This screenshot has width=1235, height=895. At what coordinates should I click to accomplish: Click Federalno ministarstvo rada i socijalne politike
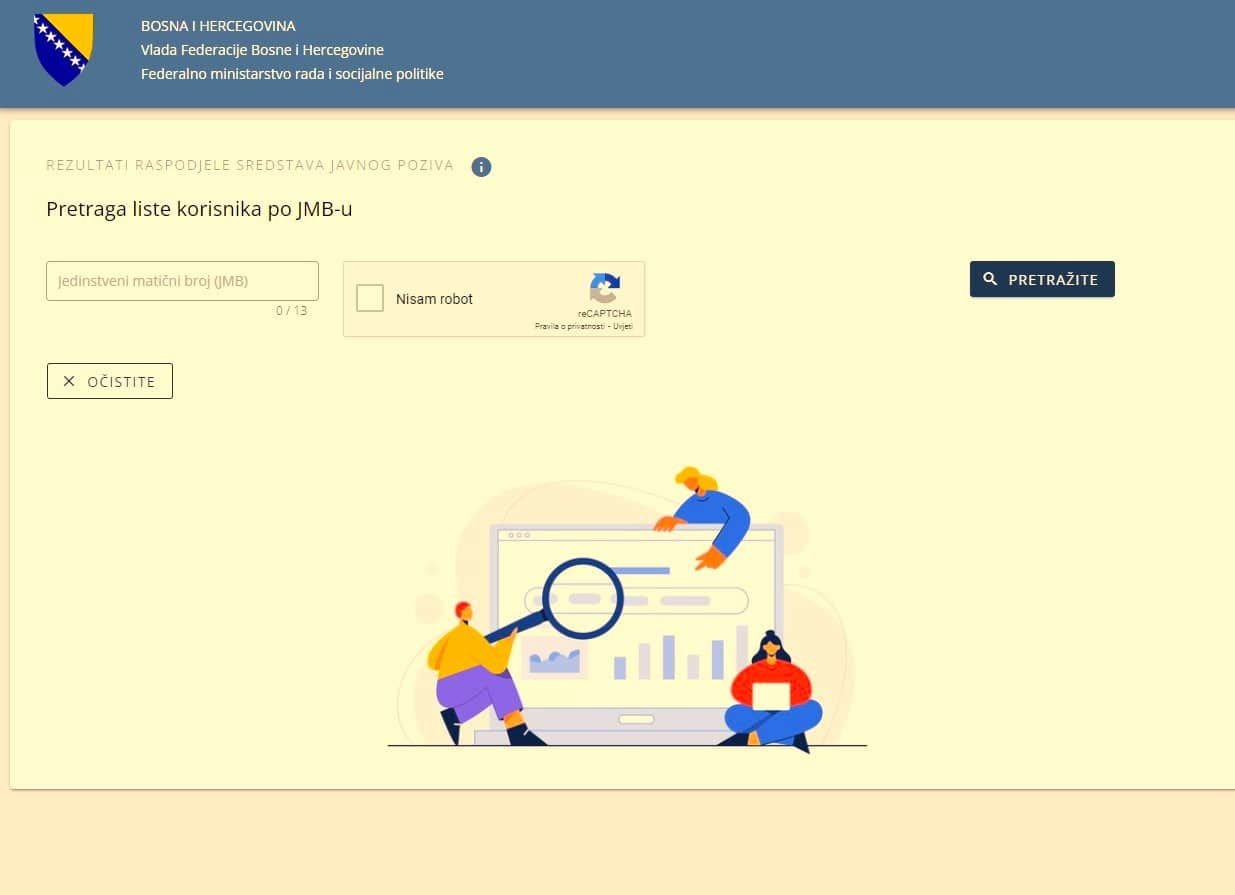pyautogui.click(x=292, y=74)
